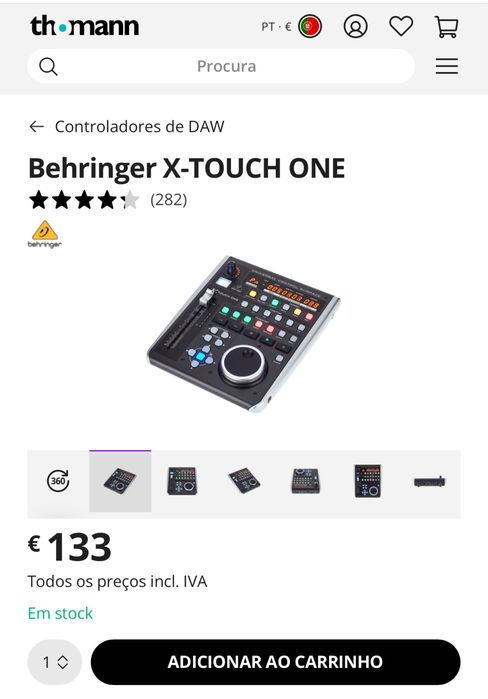
Task: Open the quantity selector dropdown
Action: pos(55,662)
